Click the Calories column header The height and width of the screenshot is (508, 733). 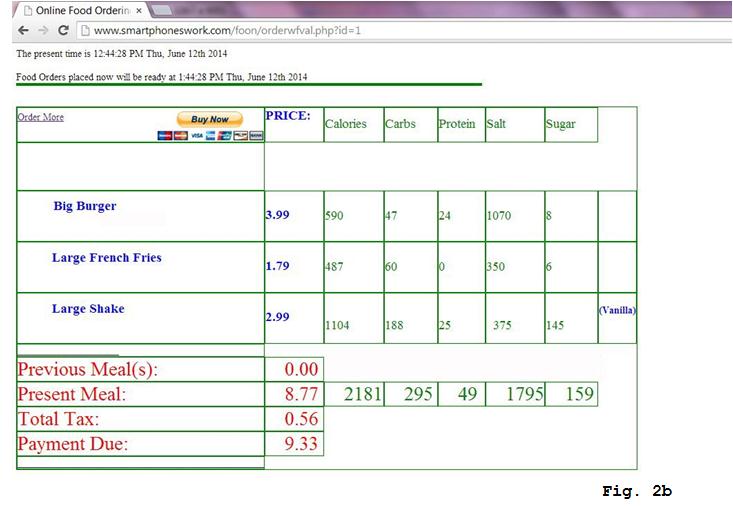346,124
